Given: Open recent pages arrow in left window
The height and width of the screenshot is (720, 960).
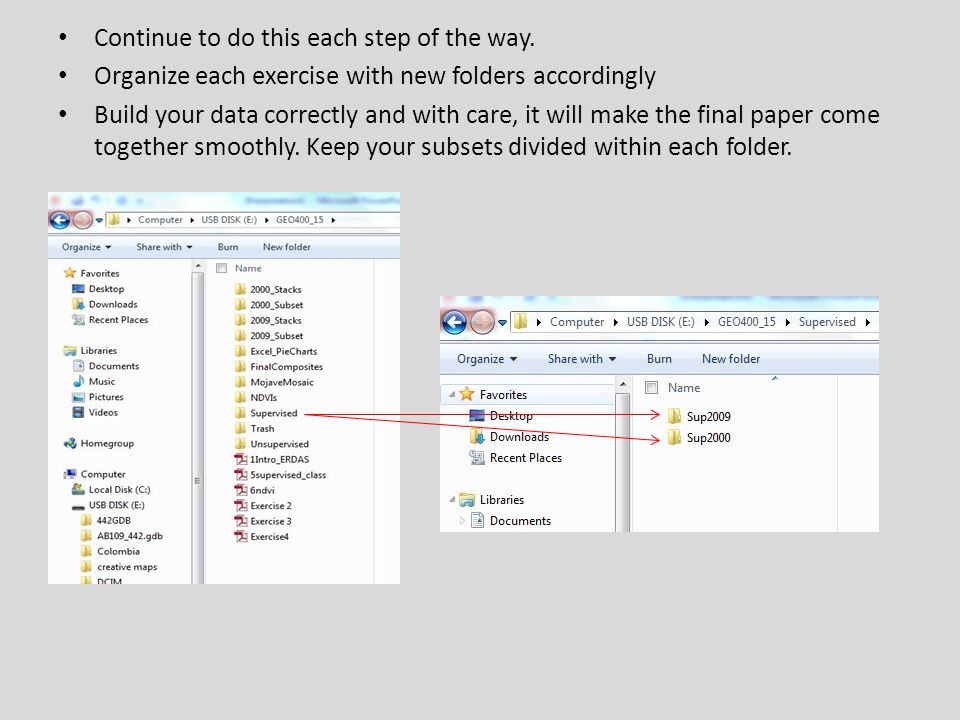Looking at the screenshot, I should point(99,220).
